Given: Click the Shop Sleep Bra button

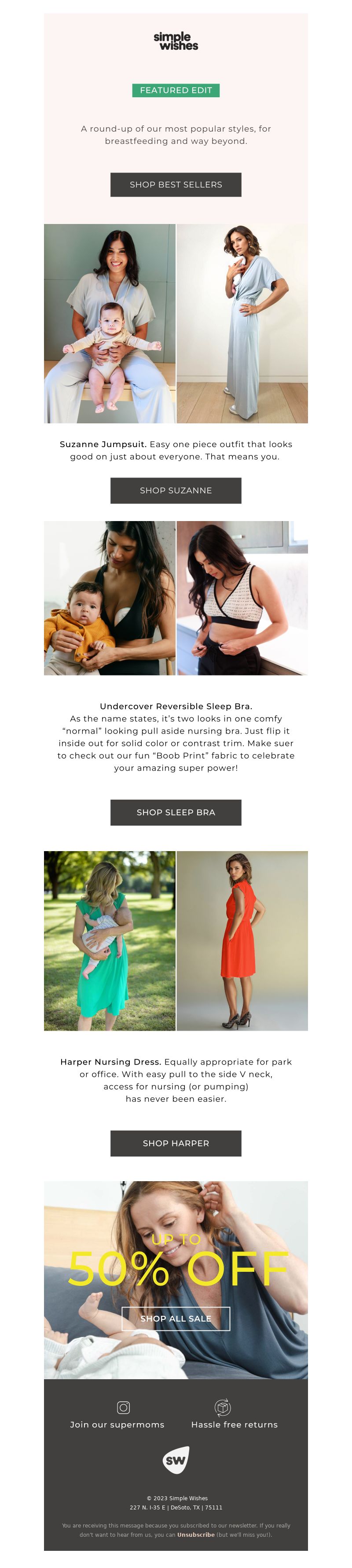Looking at the screenshot, I should pyautogui.click(x=176, y=813).
